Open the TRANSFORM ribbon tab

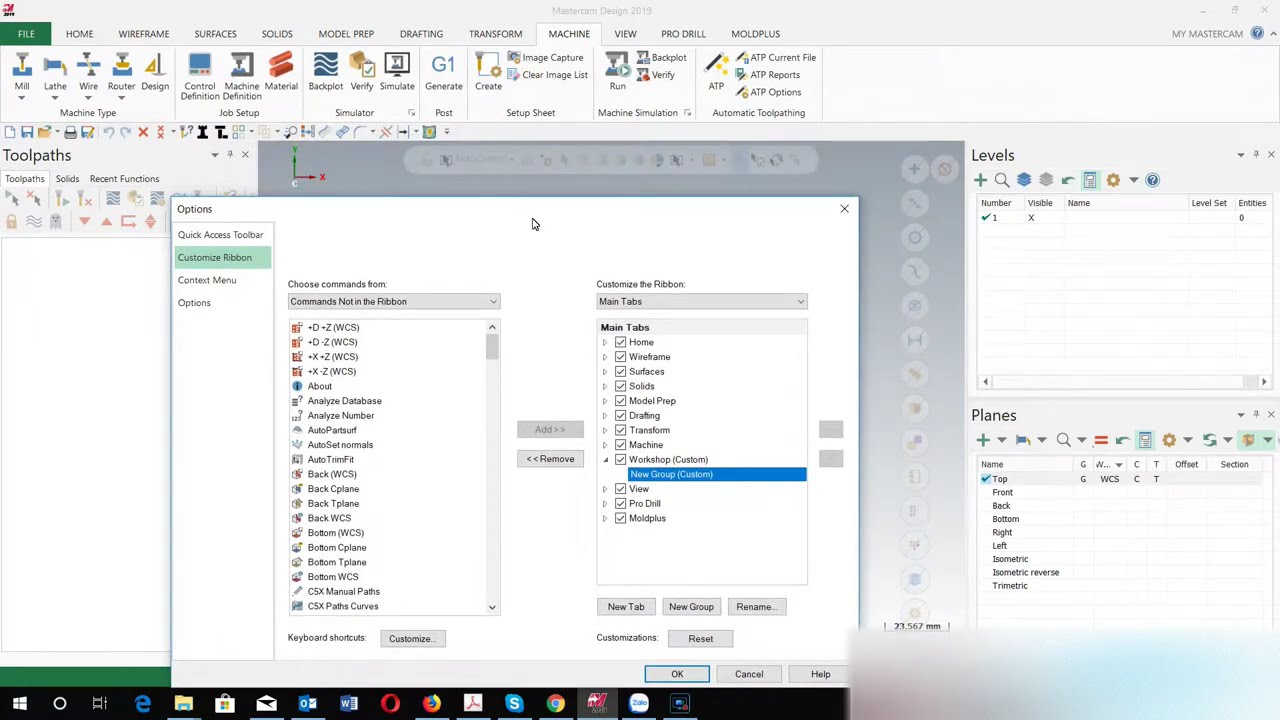point(495,34)
